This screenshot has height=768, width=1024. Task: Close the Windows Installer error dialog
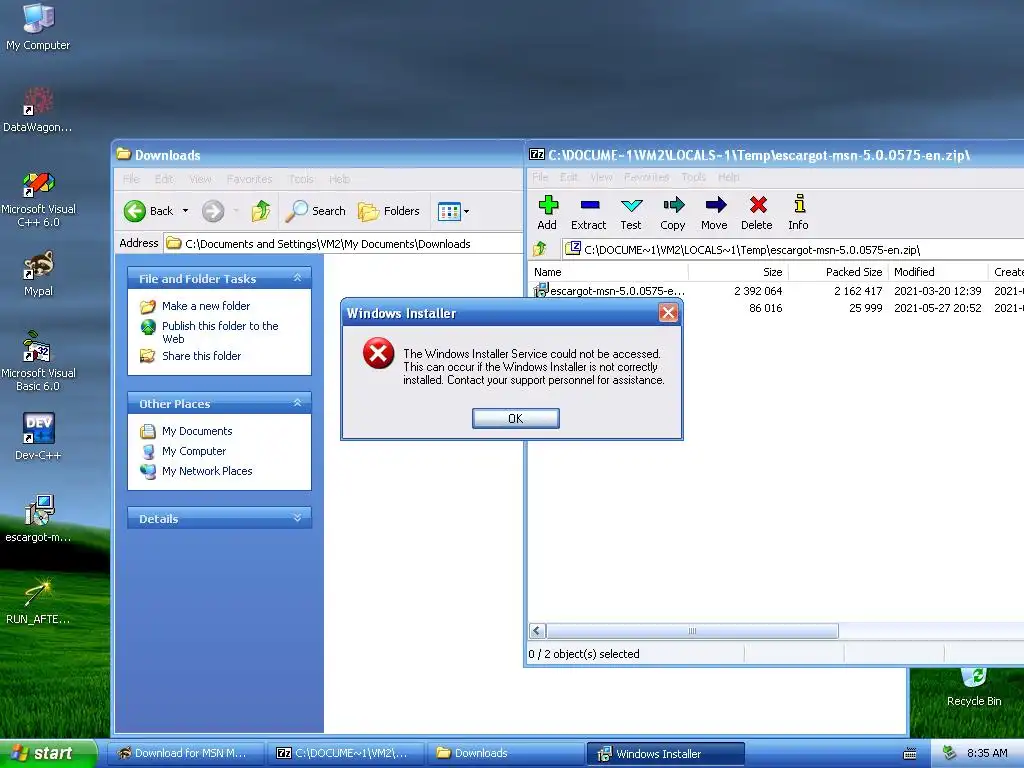coord(667,313)
